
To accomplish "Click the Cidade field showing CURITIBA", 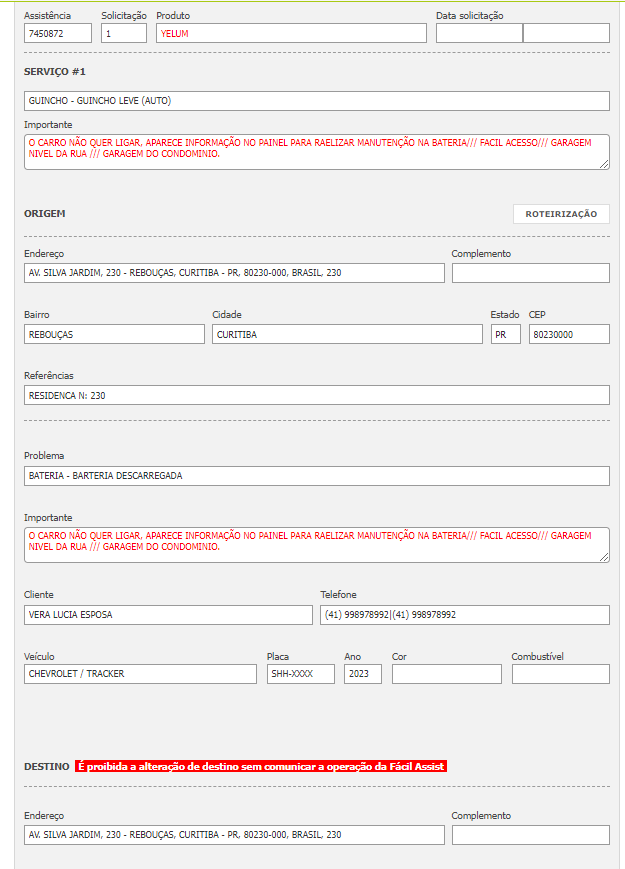I will 347,334.
